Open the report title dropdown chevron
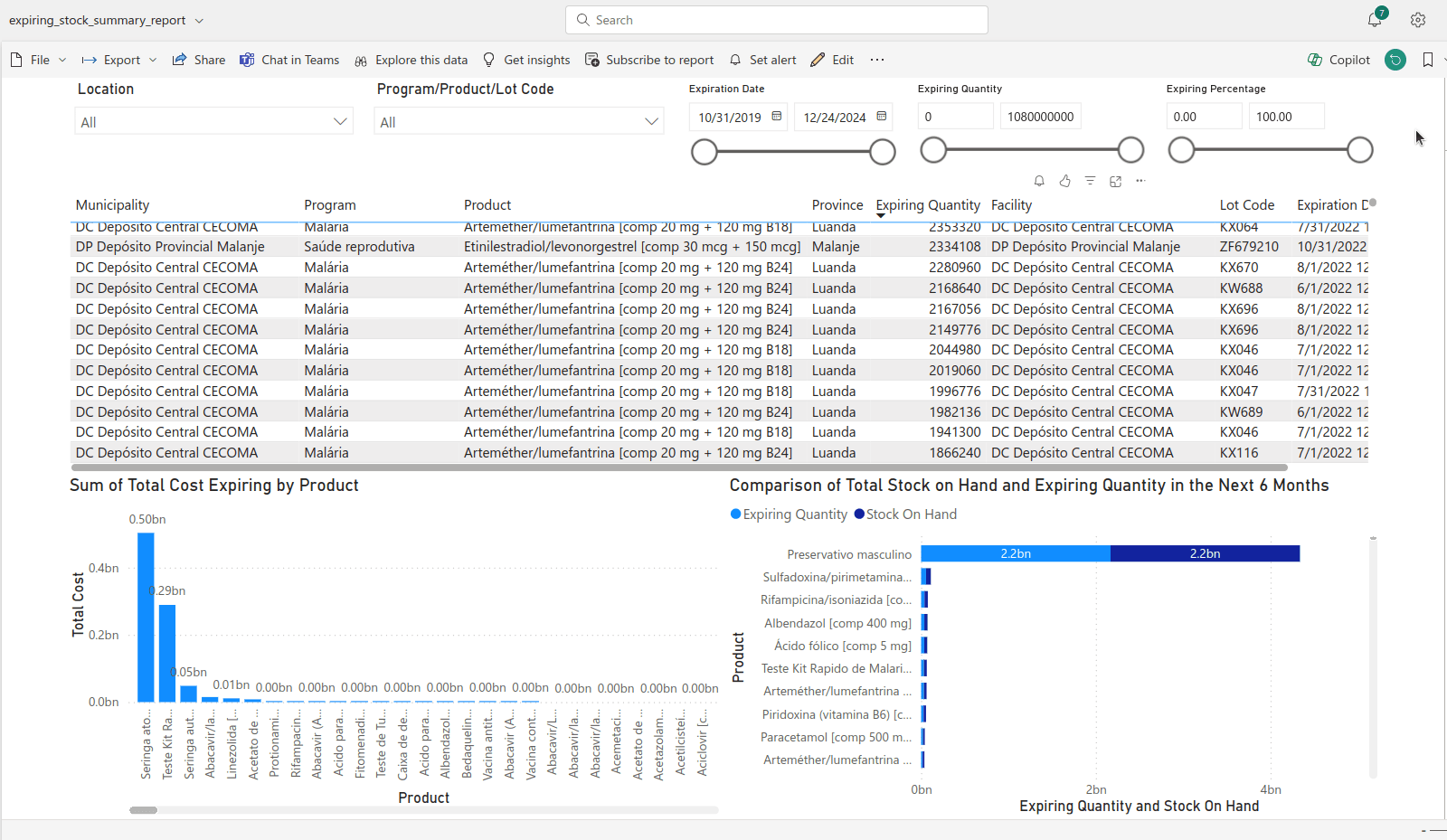The width and height of the screenshot is (1447, 840). click(x=199, y=20)
